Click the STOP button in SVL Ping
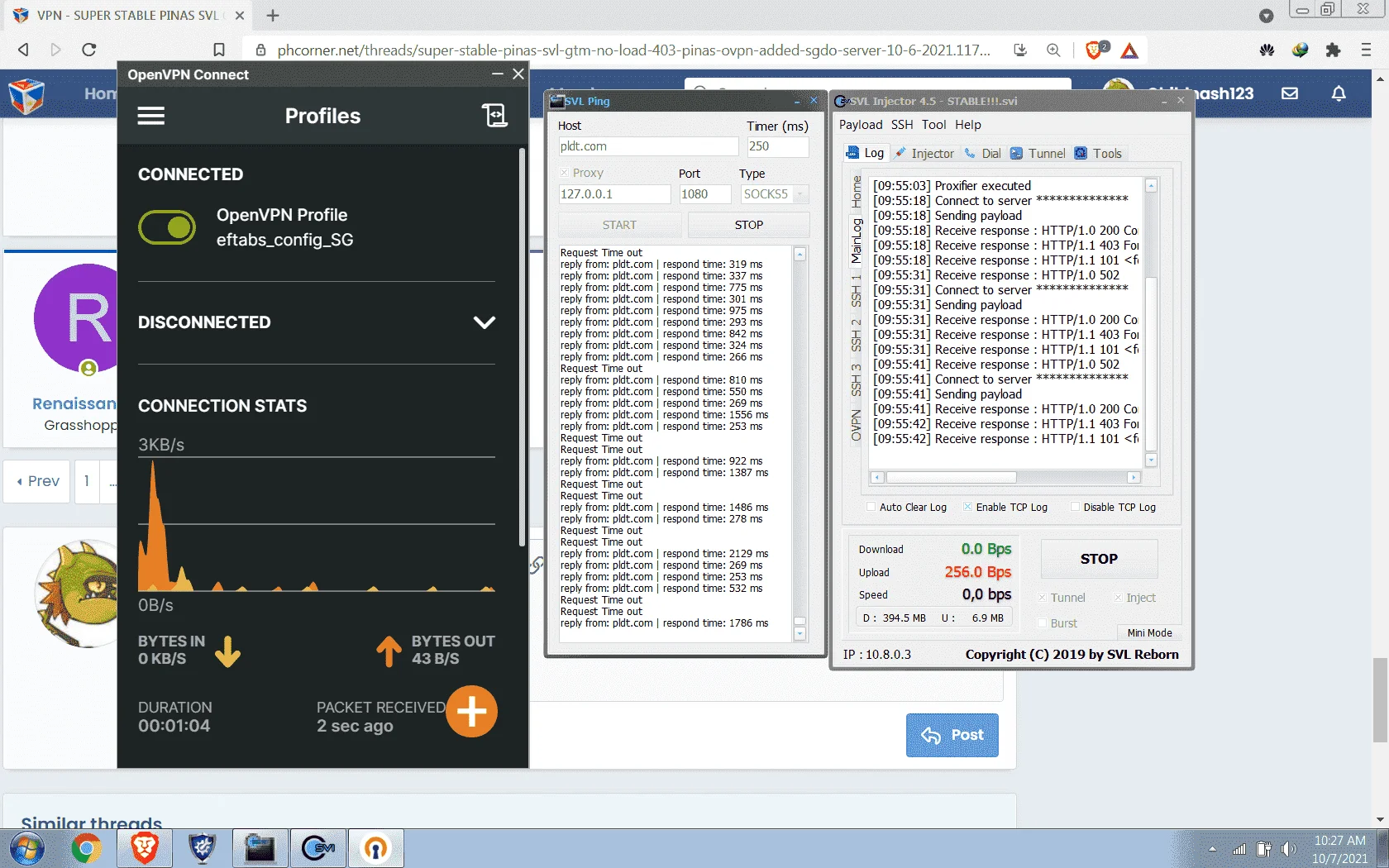The height and width of the screenshot is (868, 1389). (x=748, y=225)
